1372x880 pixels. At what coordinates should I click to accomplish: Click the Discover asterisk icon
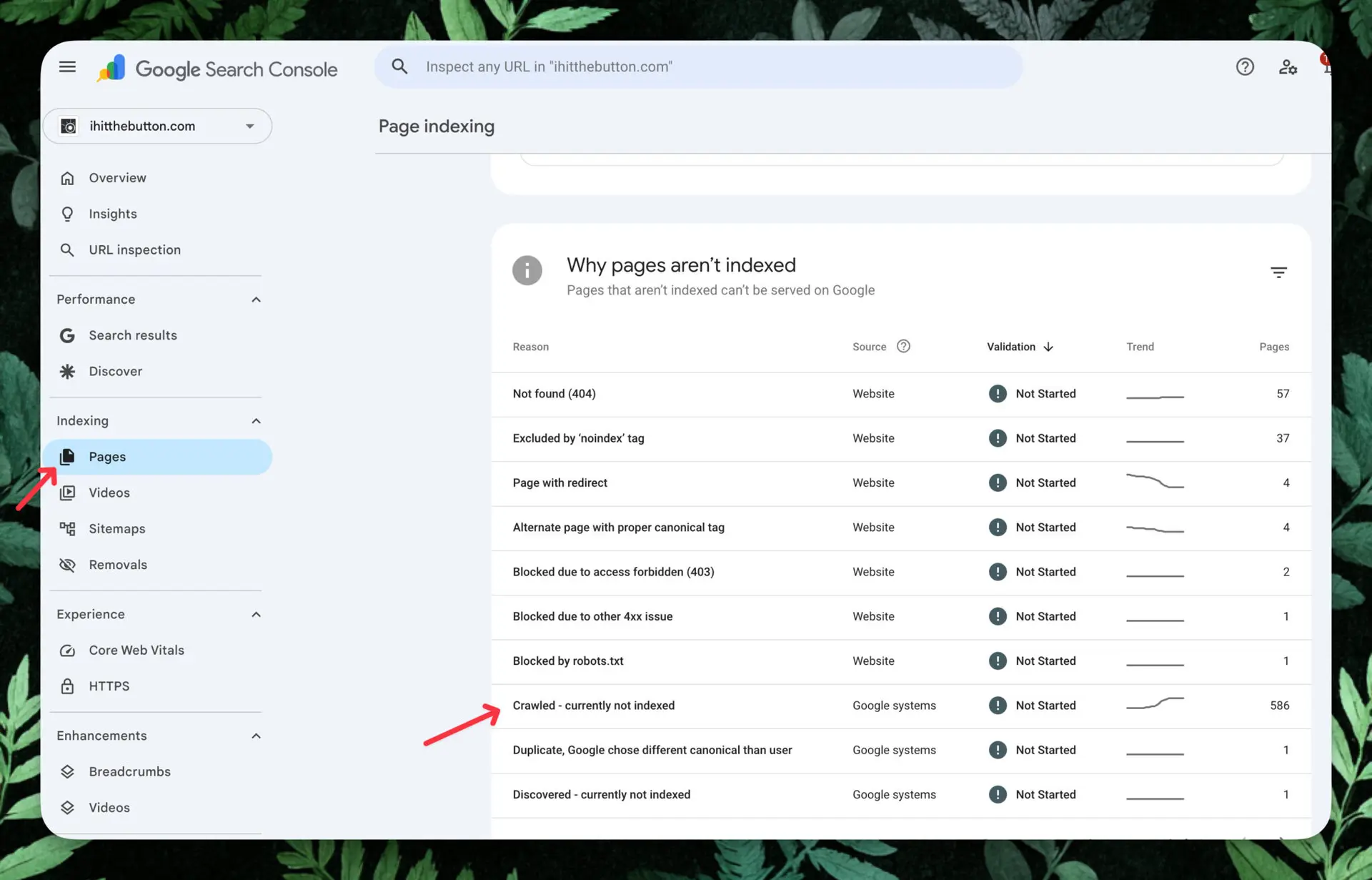pos(67,371)
